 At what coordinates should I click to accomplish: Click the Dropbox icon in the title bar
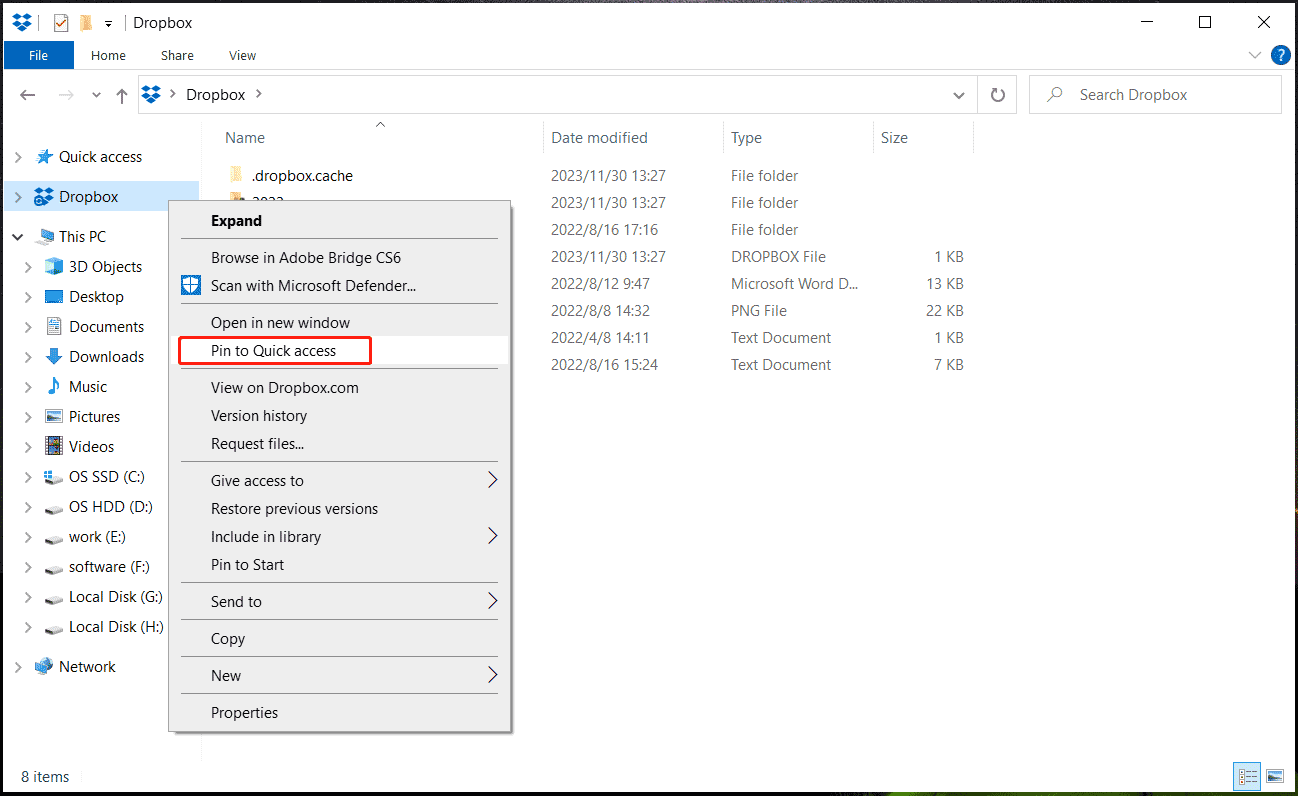[x=22, y=22]
